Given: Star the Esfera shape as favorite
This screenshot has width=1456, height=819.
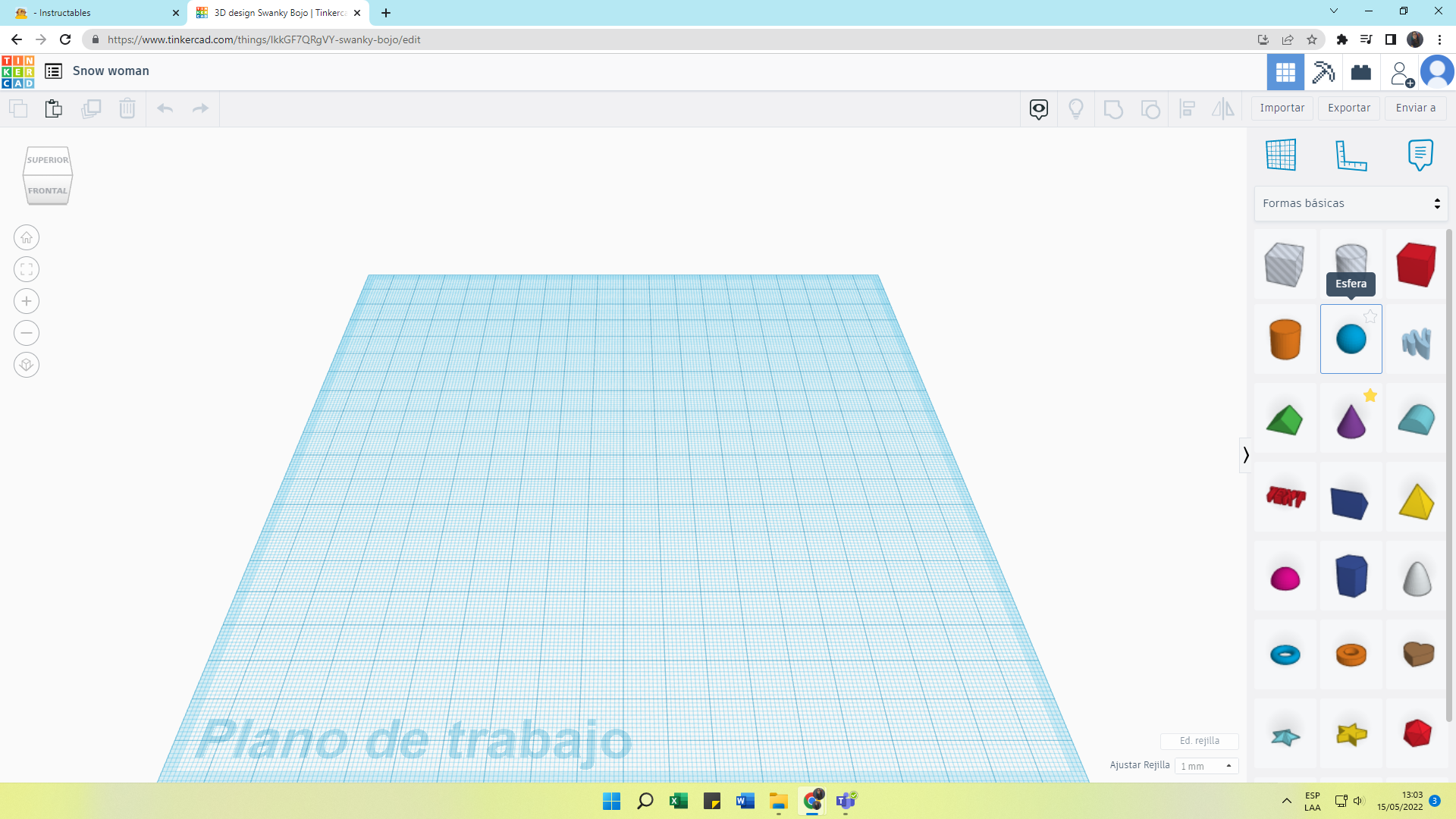Looking at the screenshot, I should pyautogui.click(x=1370, y=316).
